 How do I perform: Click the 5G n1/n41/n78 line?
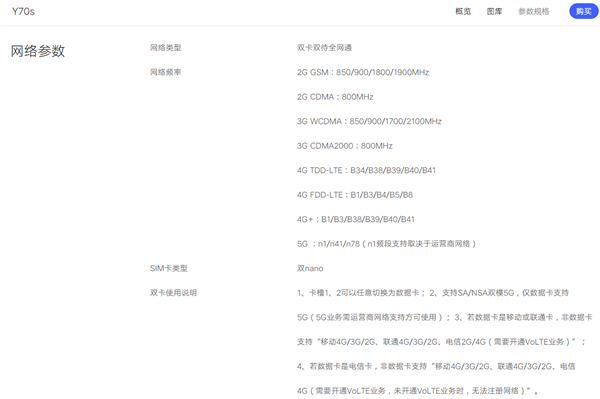pos(386,244)
